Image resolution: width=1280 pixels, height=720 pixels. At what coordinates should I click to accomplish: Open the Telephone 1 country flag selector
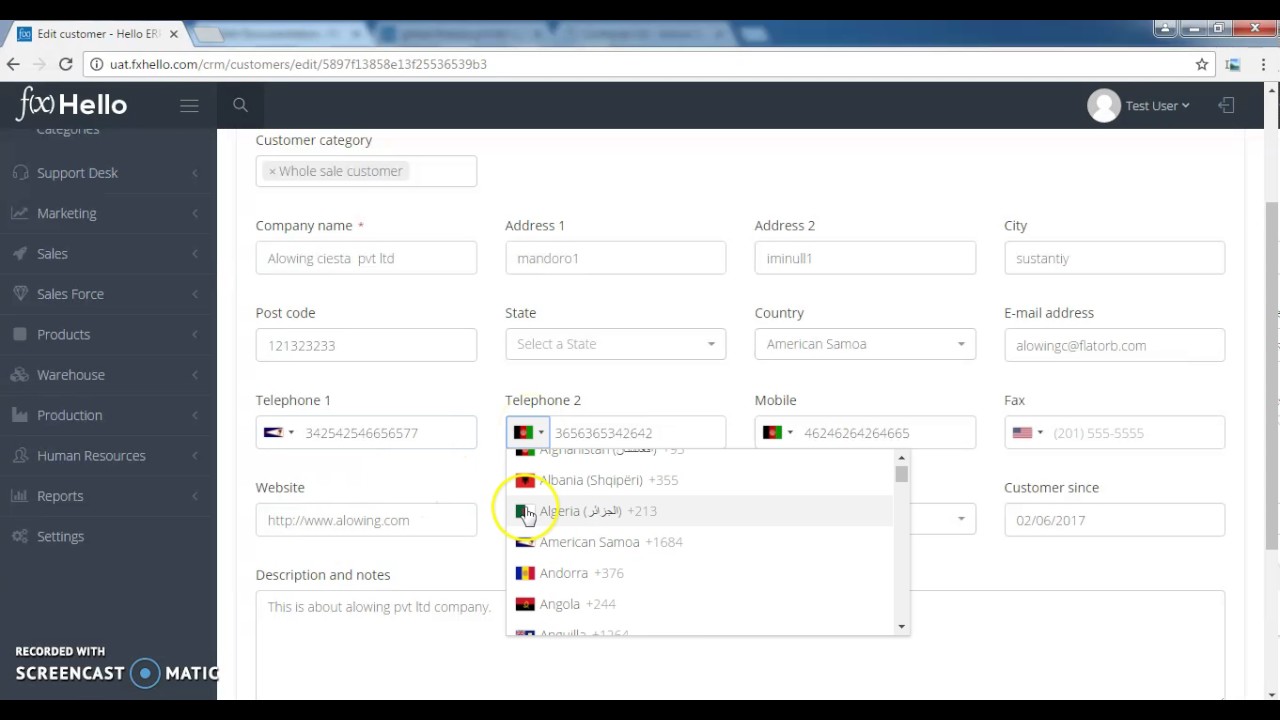point(278,433)
